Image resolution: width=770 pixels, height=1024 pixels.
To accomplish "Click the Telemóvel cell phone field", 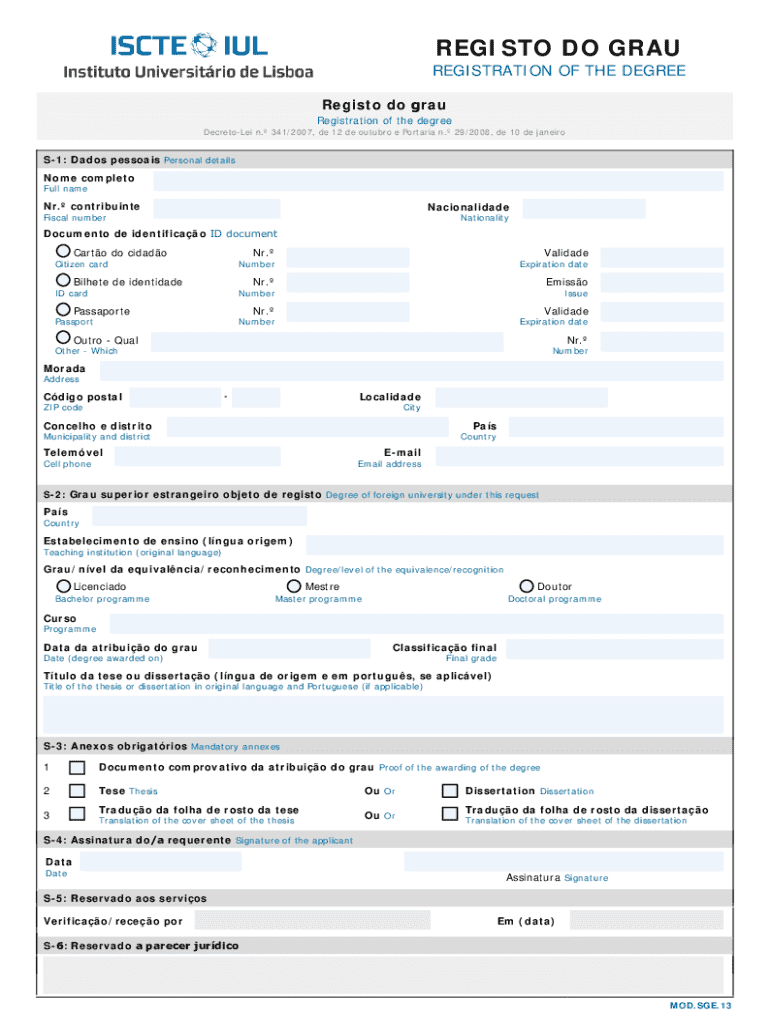I will (197, 456).
